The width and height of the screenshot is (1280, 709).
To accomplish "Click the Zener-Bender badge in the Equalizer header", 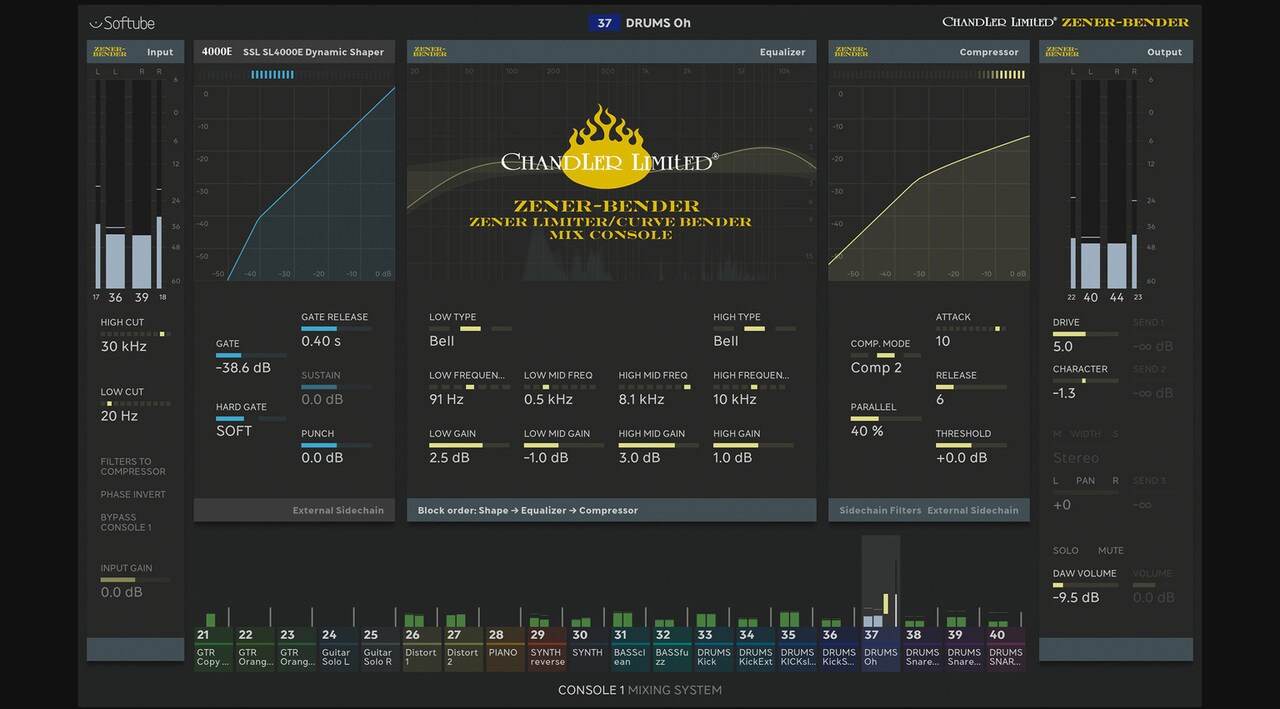I will [430, 51].
